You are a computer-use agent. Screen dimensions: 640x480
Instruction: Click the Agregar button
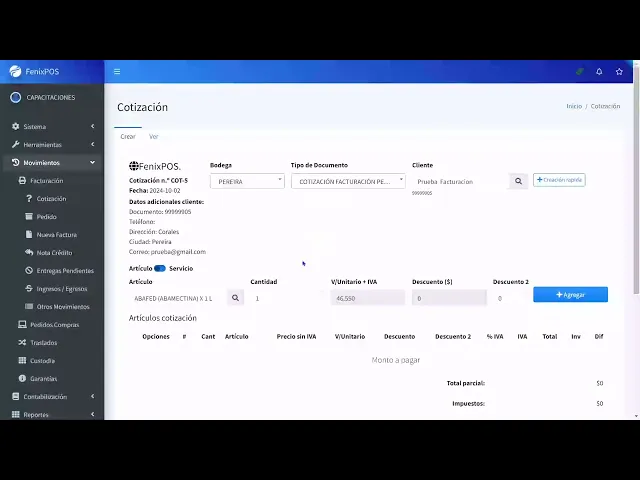570,294
